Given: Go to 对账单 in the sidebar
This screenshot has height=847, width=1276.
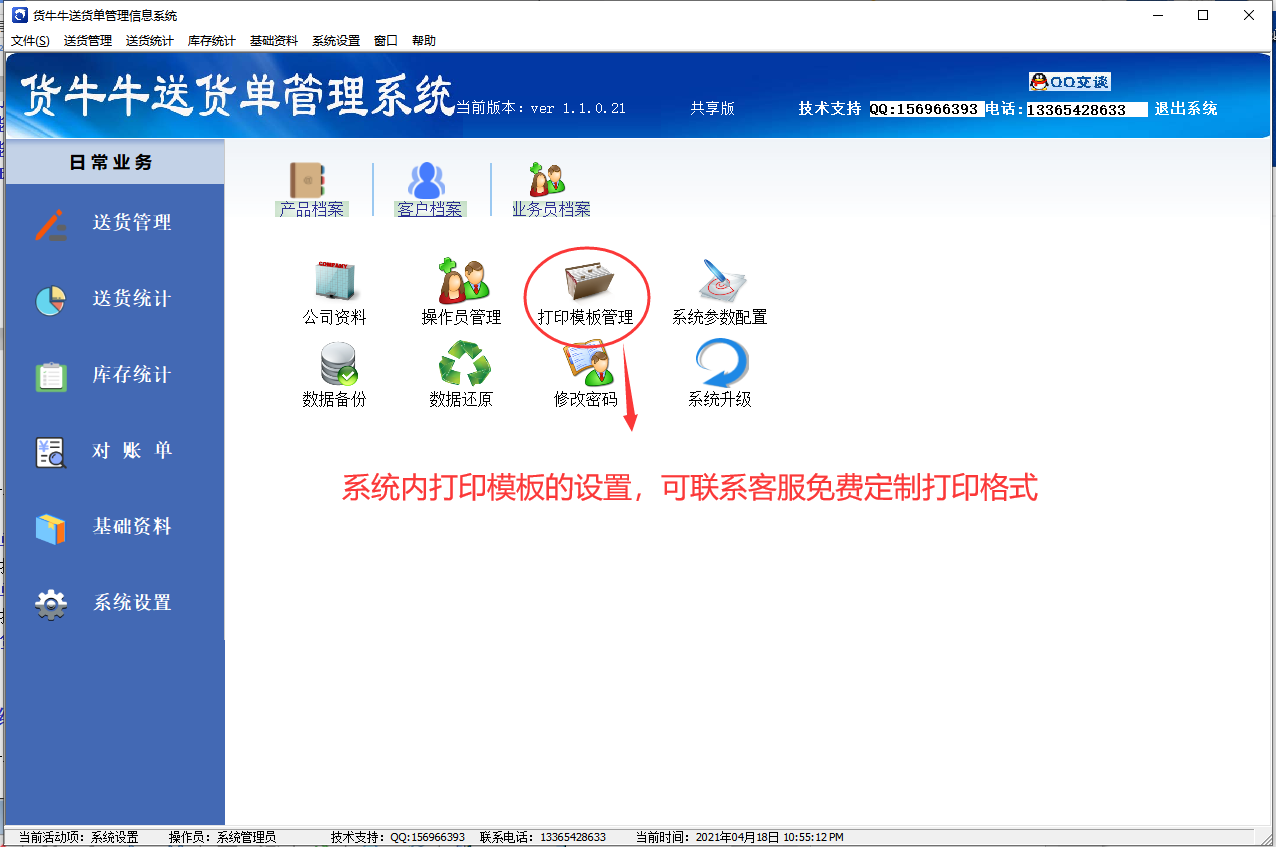Looking at the screenshot, I should pos(132,451).
